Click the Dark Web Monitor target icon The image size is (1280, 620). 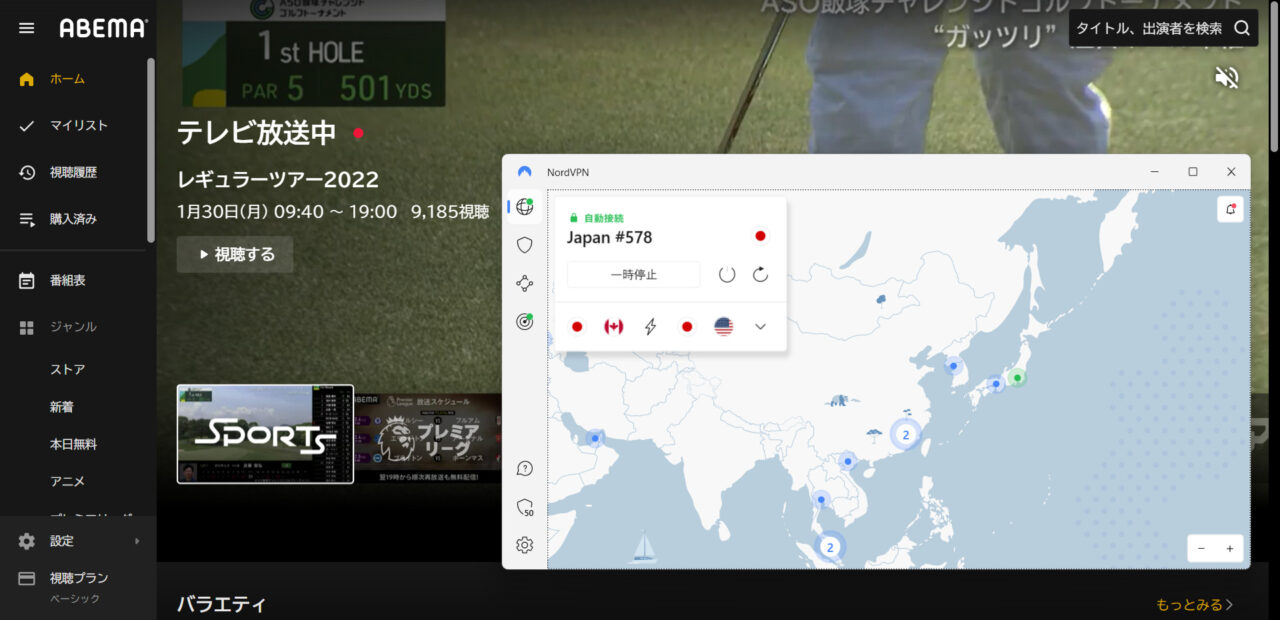click(x=525, y=322)
